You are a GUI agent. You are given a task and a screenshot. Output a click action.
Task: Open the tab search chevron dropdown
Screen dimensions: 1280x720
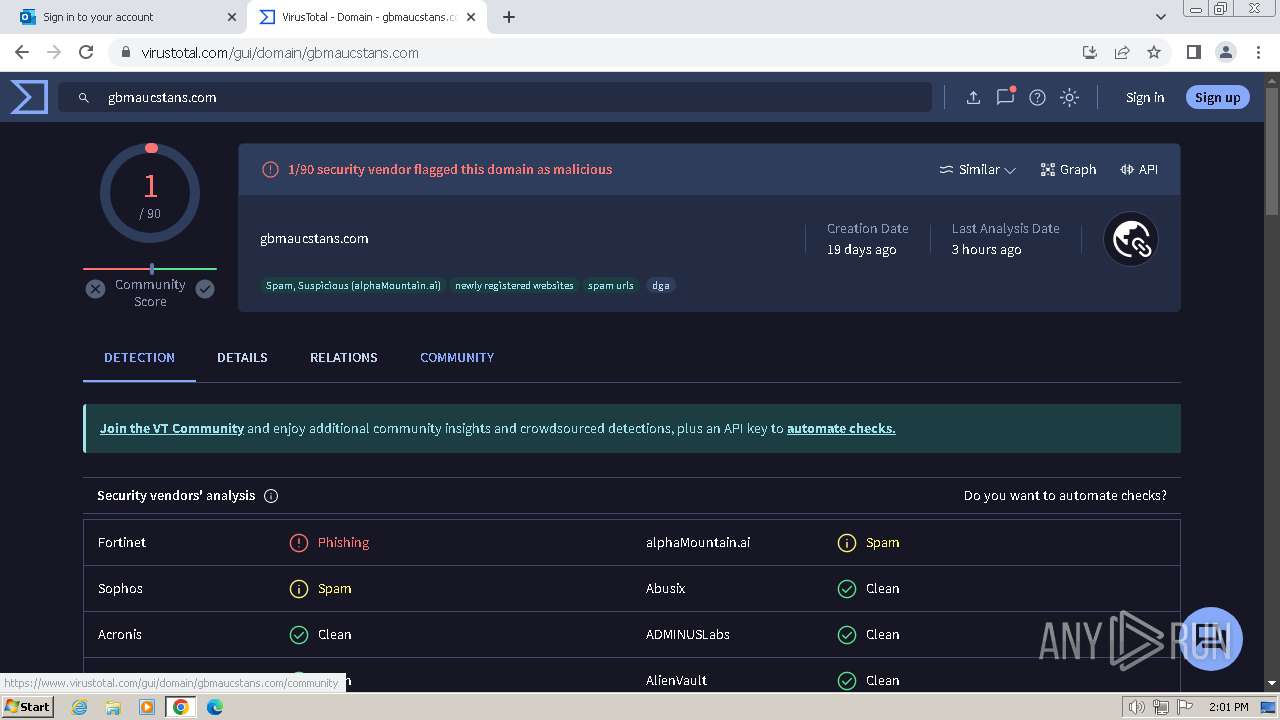[1161, 17]
